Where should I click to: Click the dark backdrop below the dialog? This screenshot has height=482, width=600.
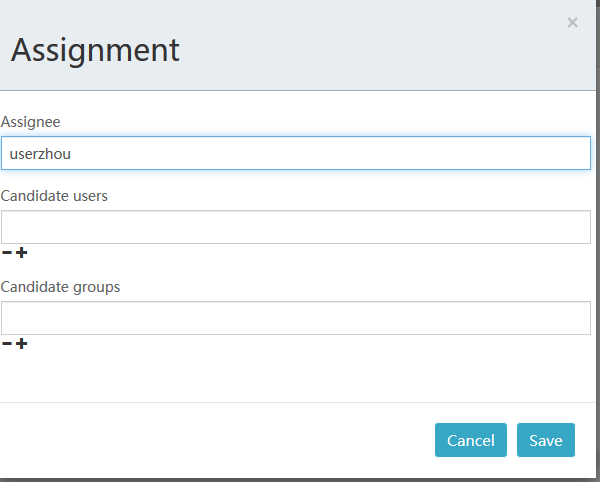click(298, 480)
